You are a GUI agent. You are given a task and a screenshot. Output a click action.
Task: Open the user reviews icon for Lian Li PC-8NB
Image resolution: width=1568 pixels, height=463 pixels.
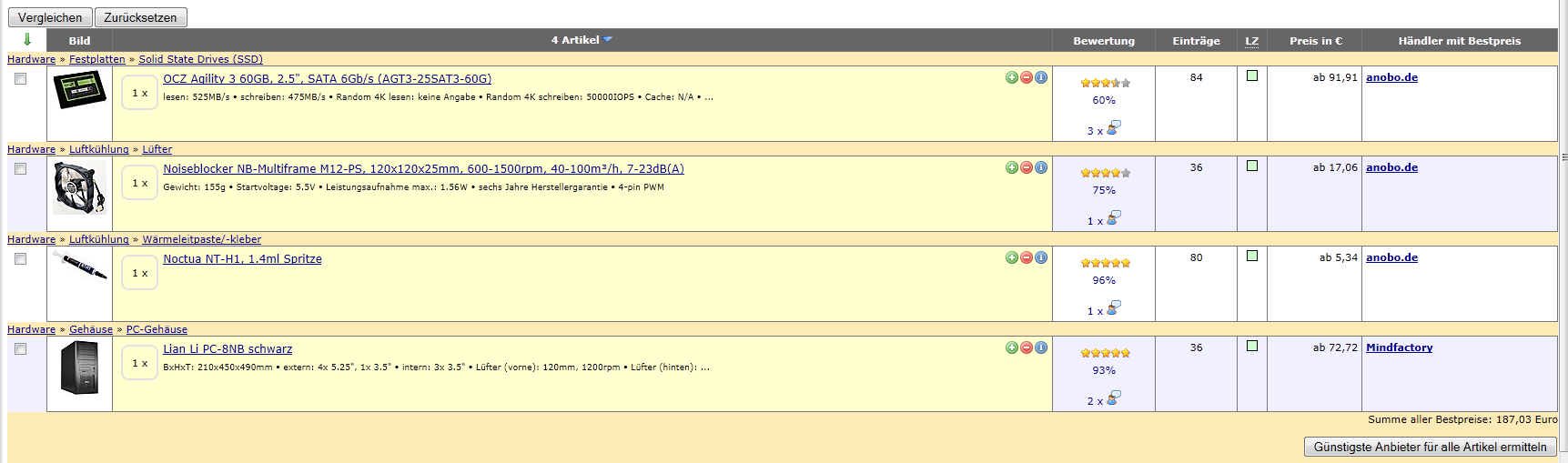coord(1113,398)
